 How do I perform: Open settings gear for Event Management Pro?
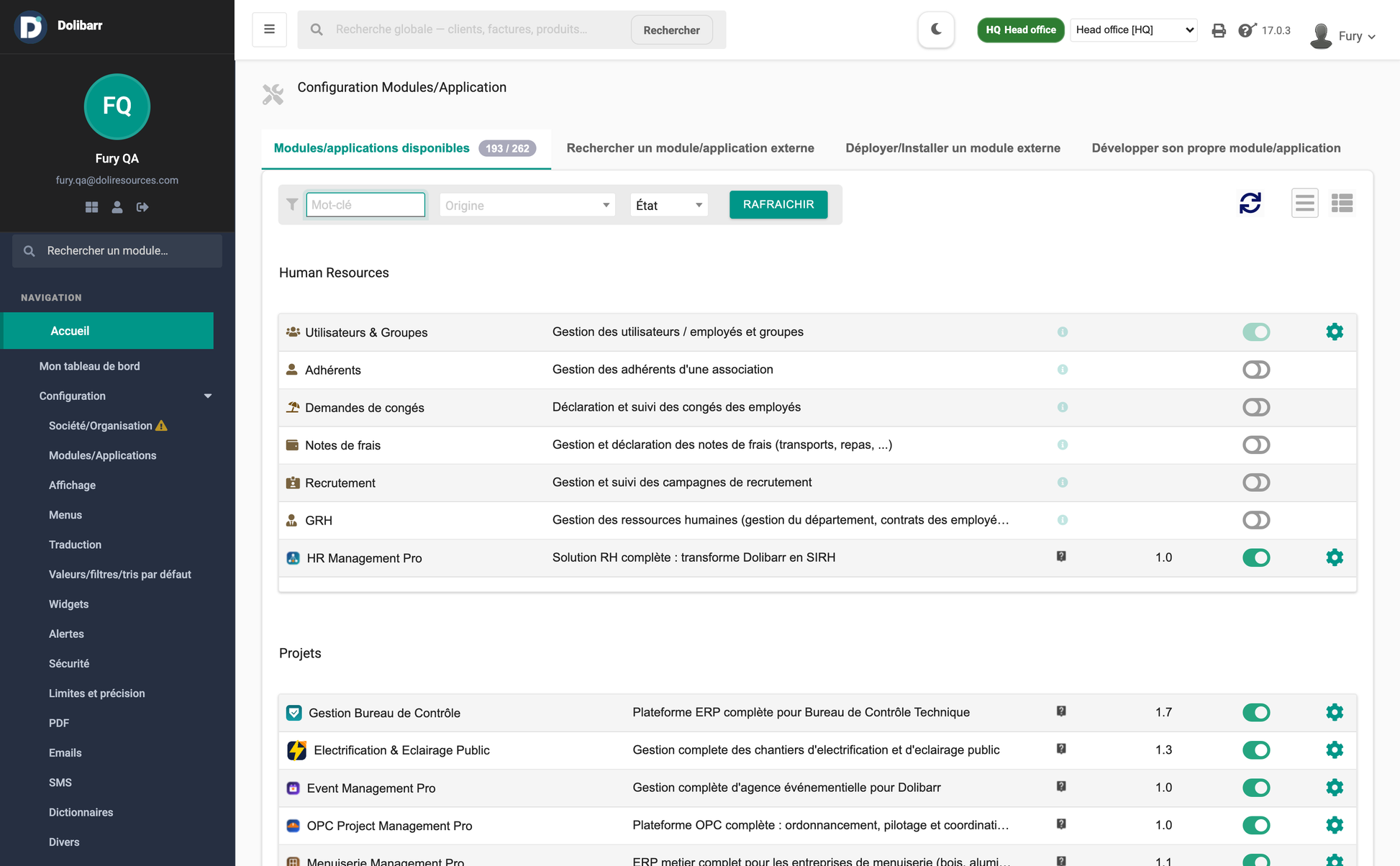(x=1335, y=788)
